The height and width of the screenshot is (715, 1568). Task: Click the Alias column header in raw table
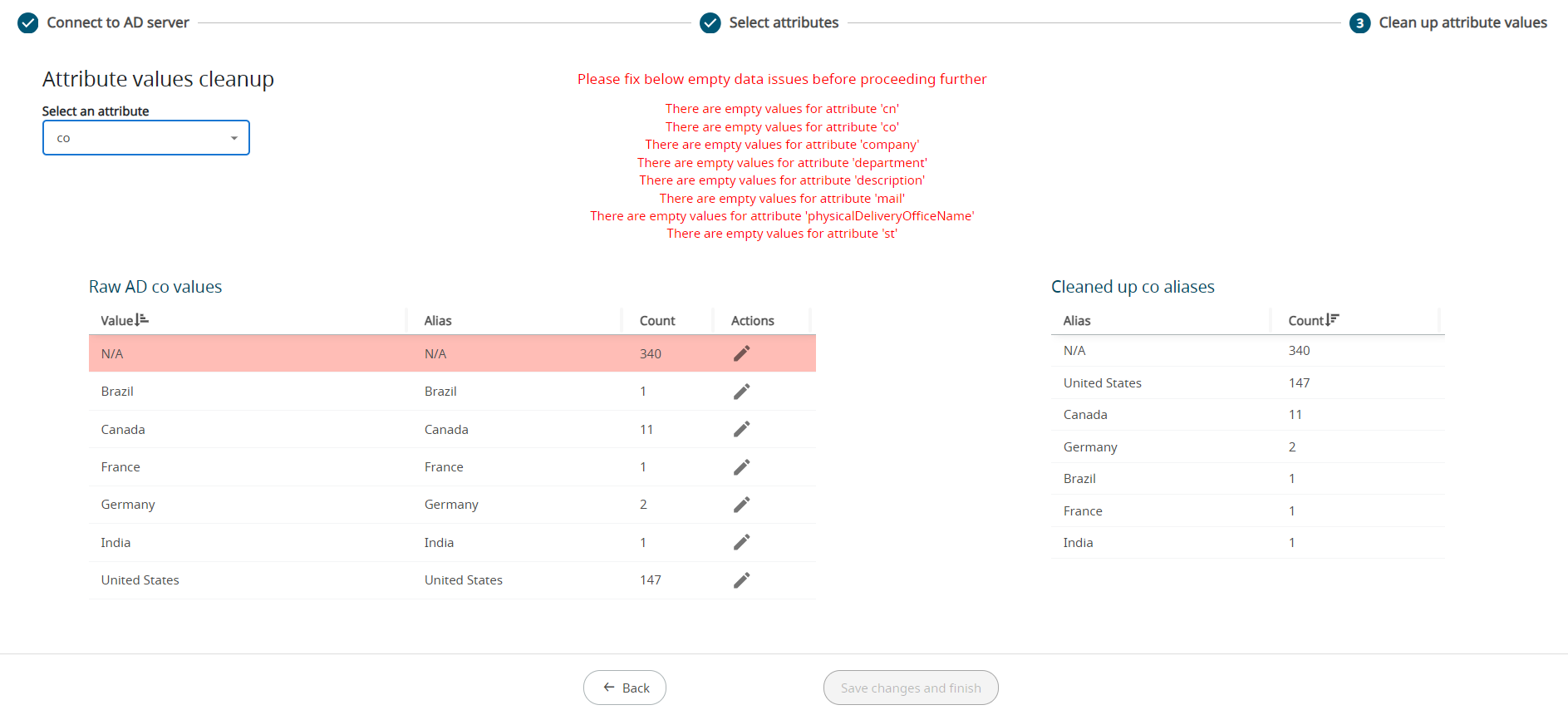[x=438, y=321]
